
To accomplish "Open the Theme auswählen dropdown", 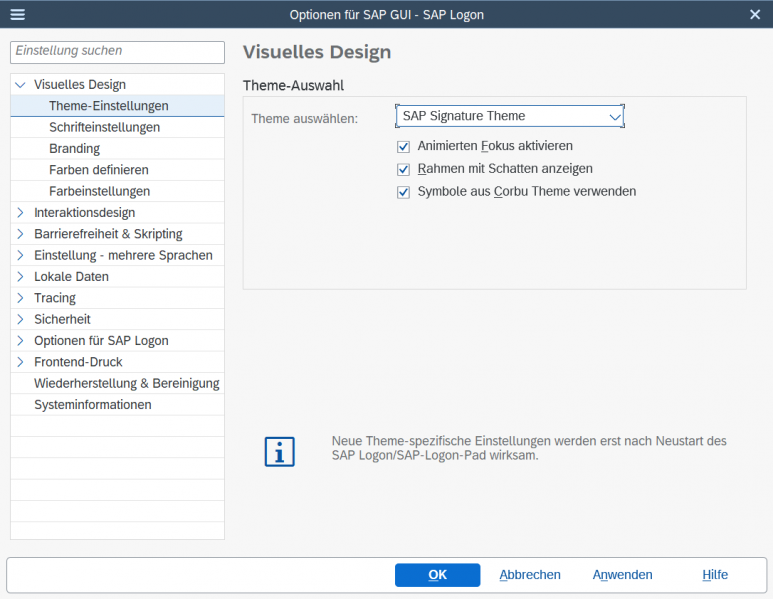I will 510,116.
